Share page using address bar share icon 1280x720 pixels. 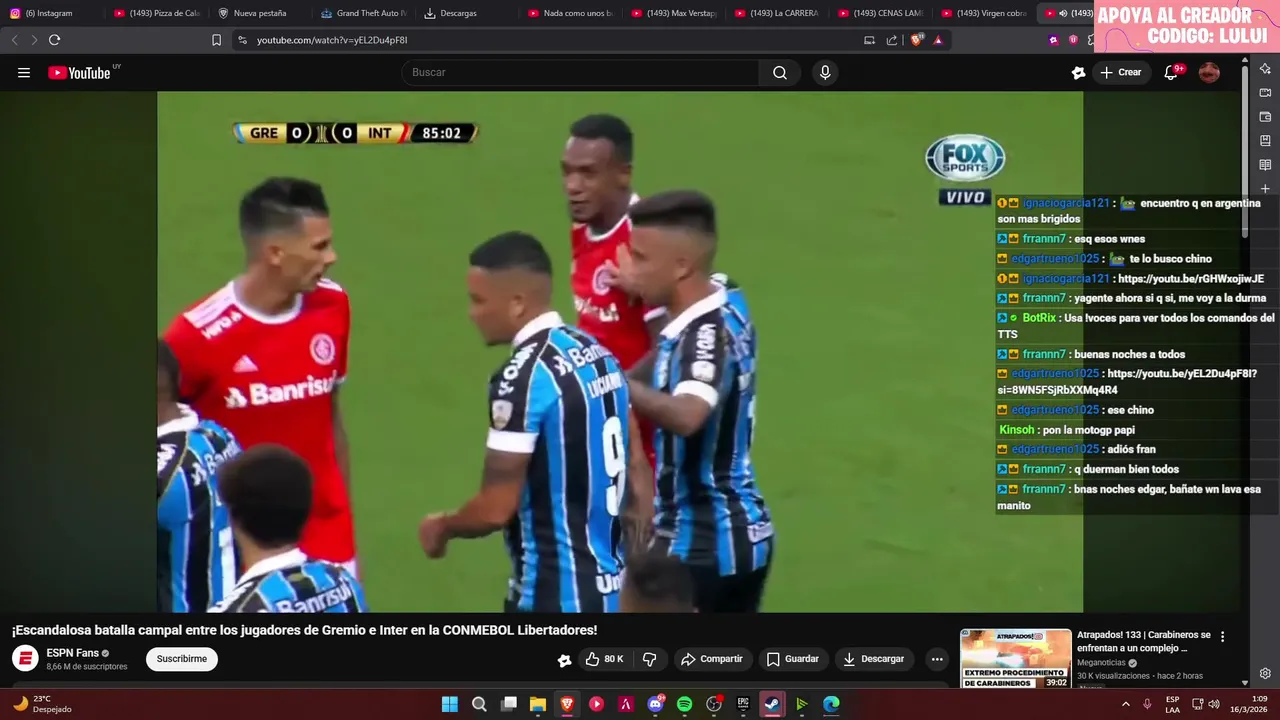pyautogui.click(x=892, y=40)
